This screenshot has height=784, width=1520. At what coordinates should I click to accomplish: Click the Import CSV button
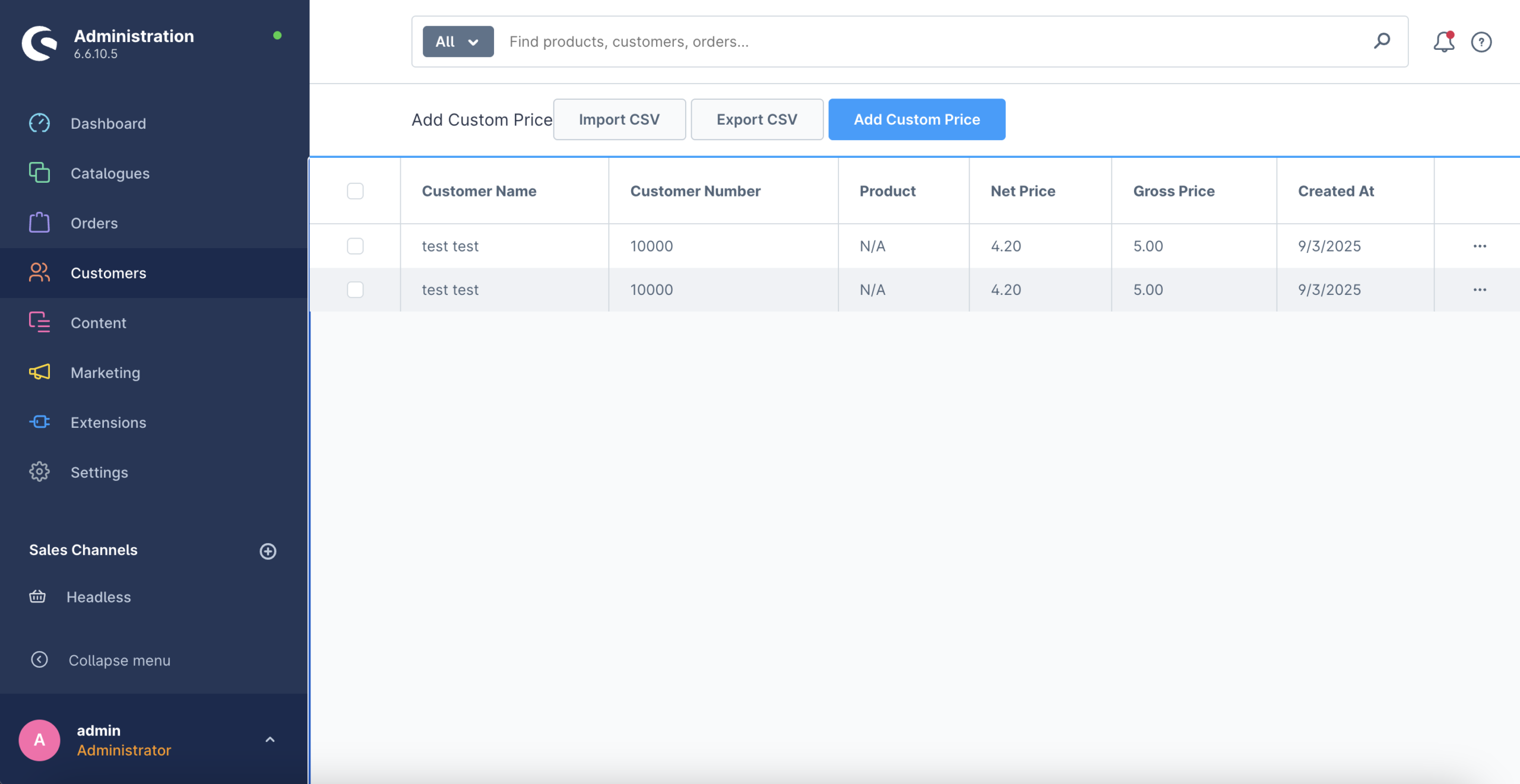[x=619, y=119]
